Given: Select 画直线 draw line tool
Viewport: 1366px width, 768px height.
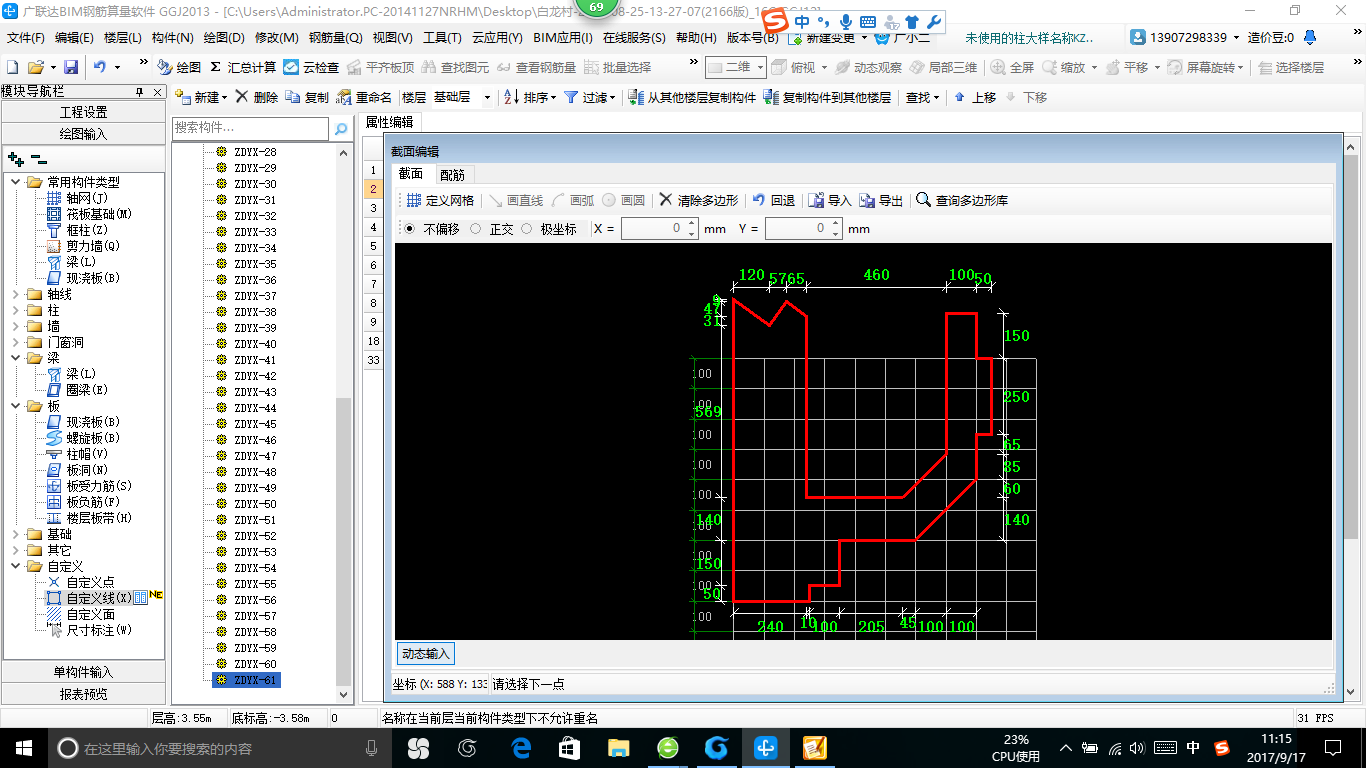Looking at the screenshot, I should (x=516, y=200).
